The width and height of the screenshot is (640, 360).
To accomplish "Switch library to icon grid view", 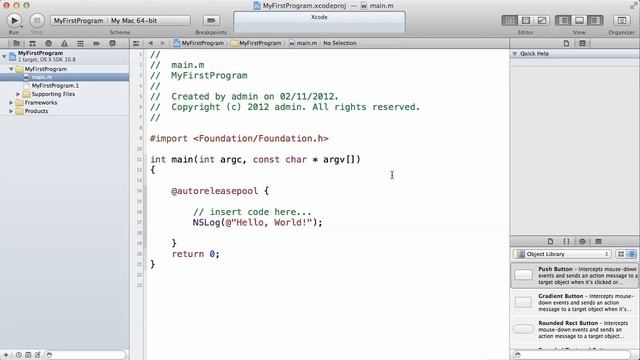I will 621,254.
